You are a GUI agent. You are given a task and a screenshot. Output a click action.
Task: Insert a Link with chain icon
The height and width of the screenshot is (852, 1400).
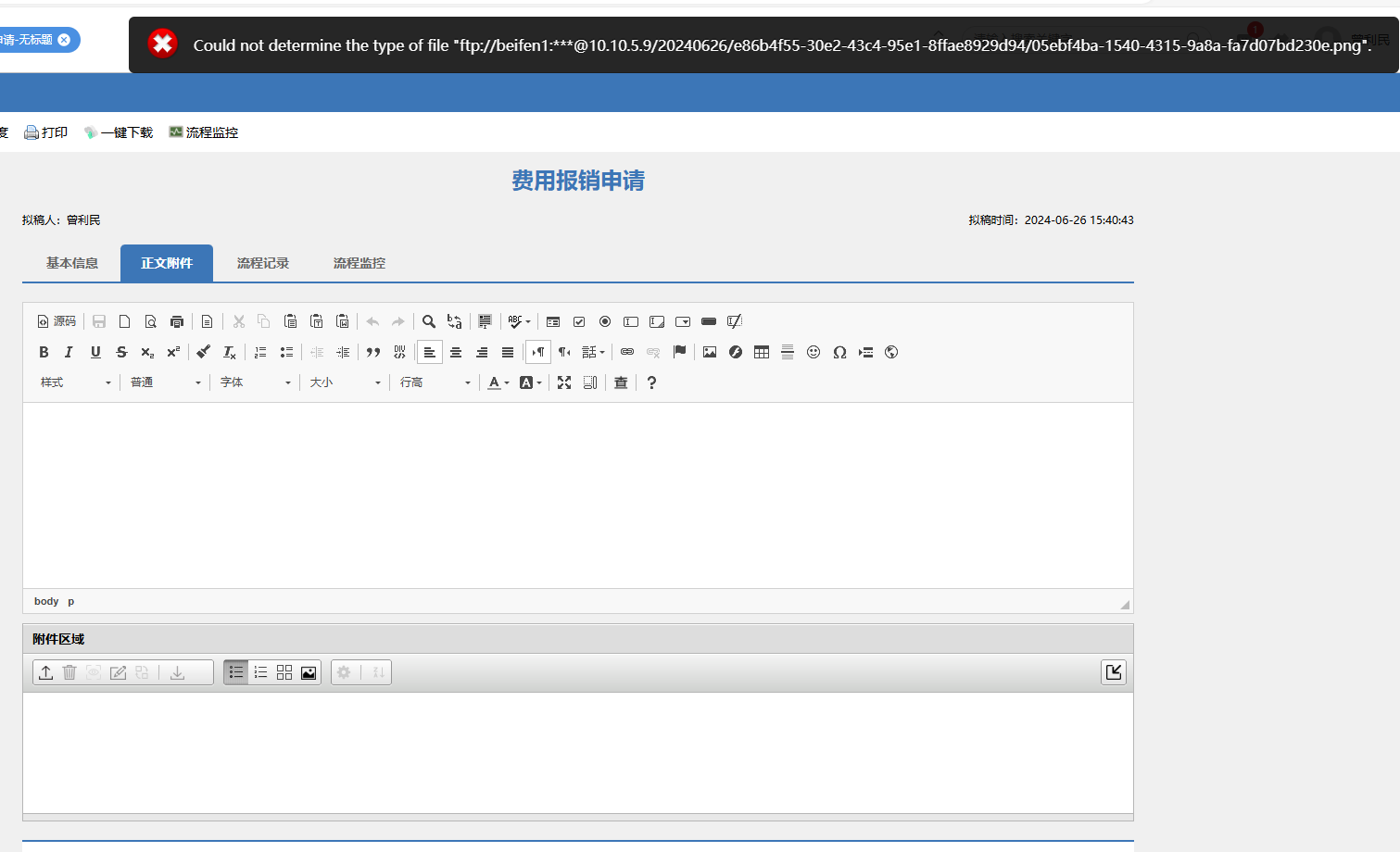(x=627, y=352)
